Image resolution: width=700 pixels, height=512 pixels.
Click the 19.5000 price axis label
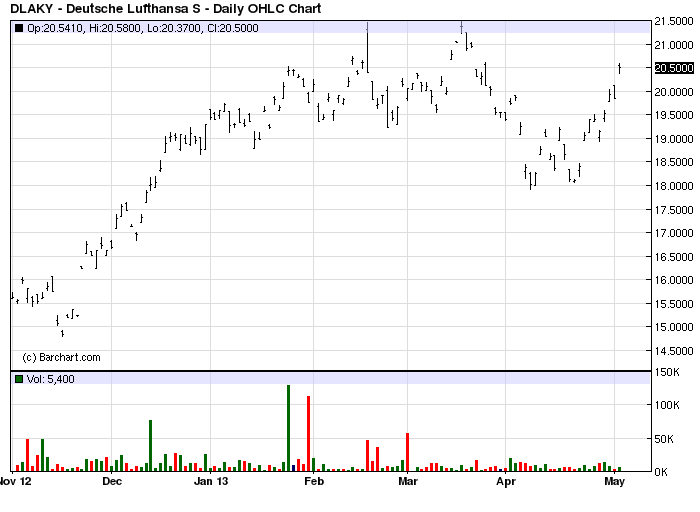coord(674,115)
